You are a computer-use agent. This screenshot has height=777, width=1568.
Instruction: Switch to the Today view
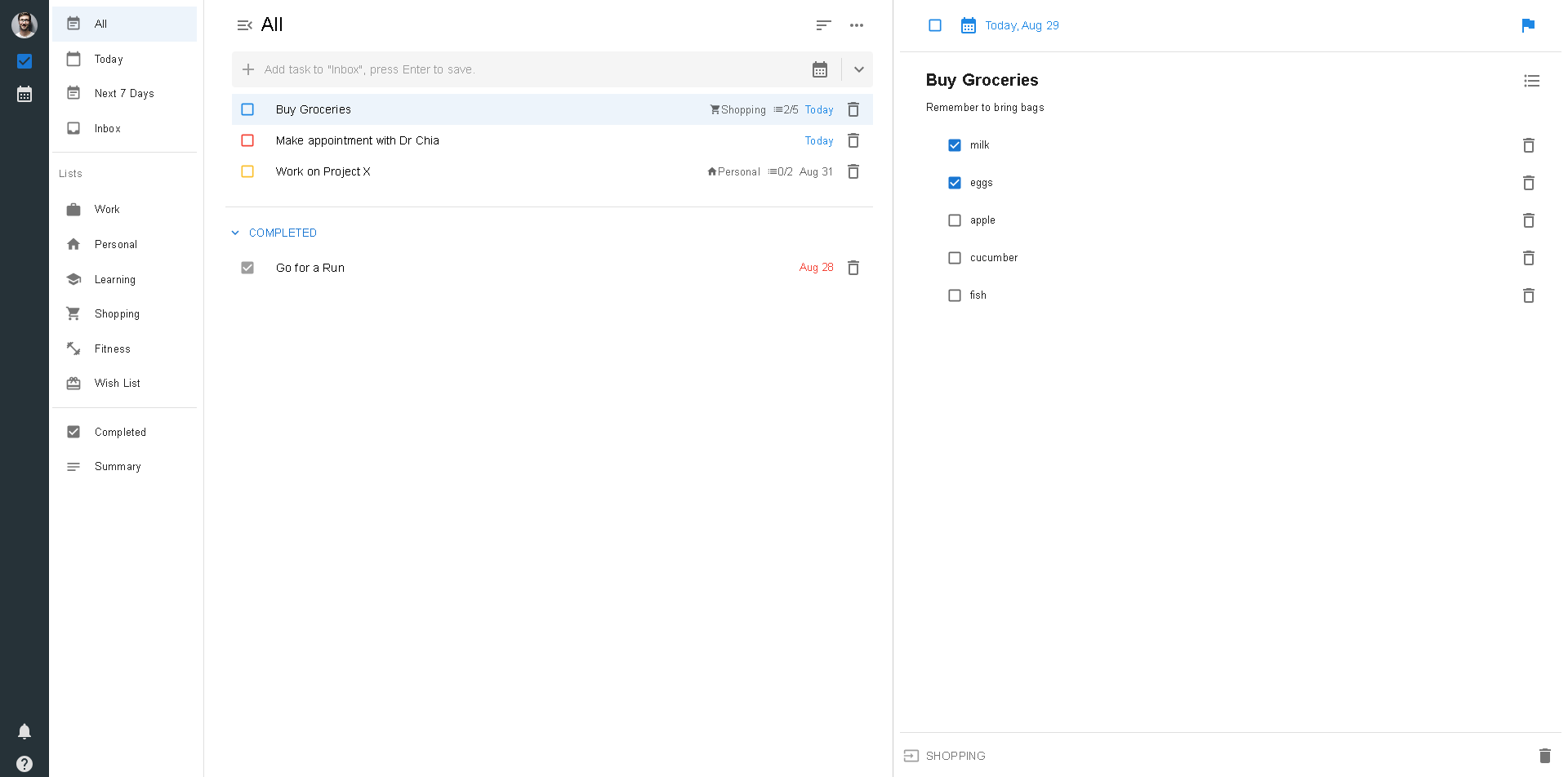coord(107,59)
